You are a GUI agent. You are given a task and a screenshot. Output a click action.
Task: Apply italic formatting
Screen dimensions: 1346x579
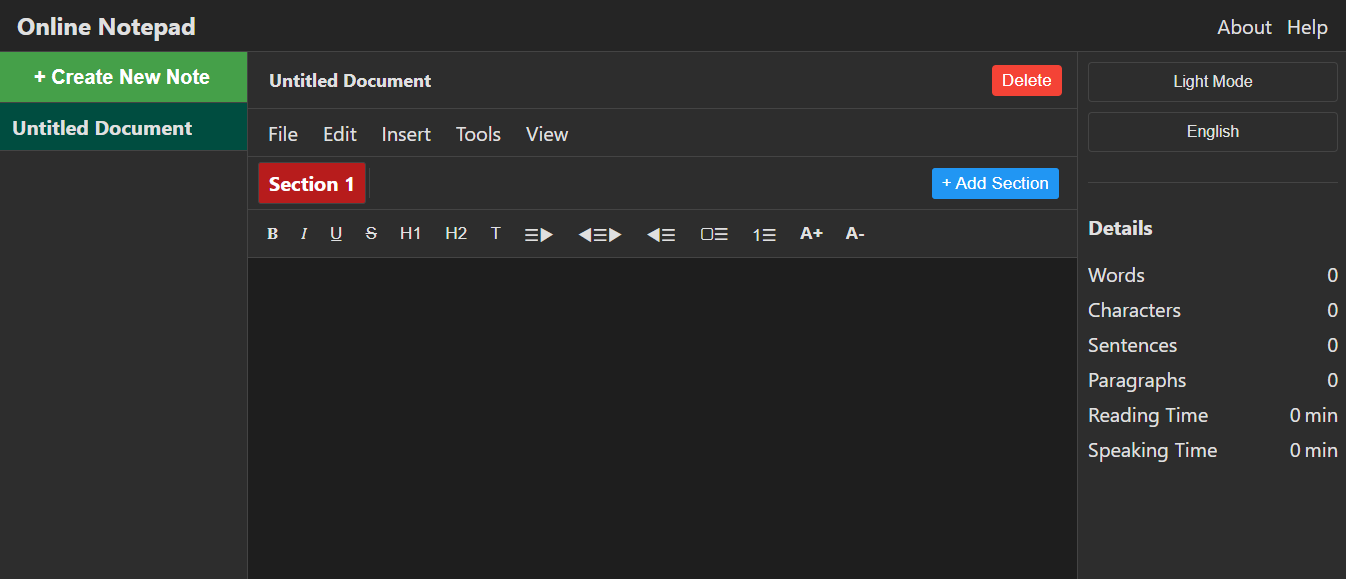coord(304,233)
